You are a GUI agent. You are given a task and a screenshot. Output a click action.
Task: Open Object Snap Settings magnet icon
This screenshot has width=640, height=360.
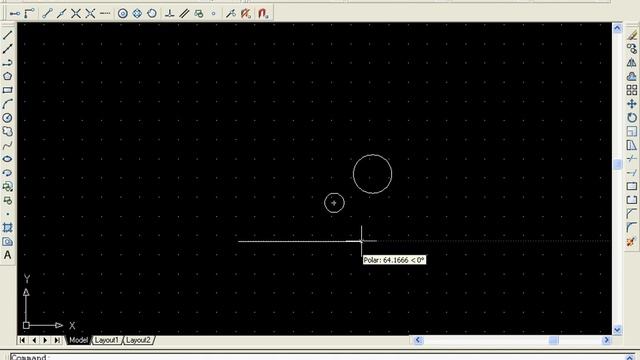tap(263, 13)
